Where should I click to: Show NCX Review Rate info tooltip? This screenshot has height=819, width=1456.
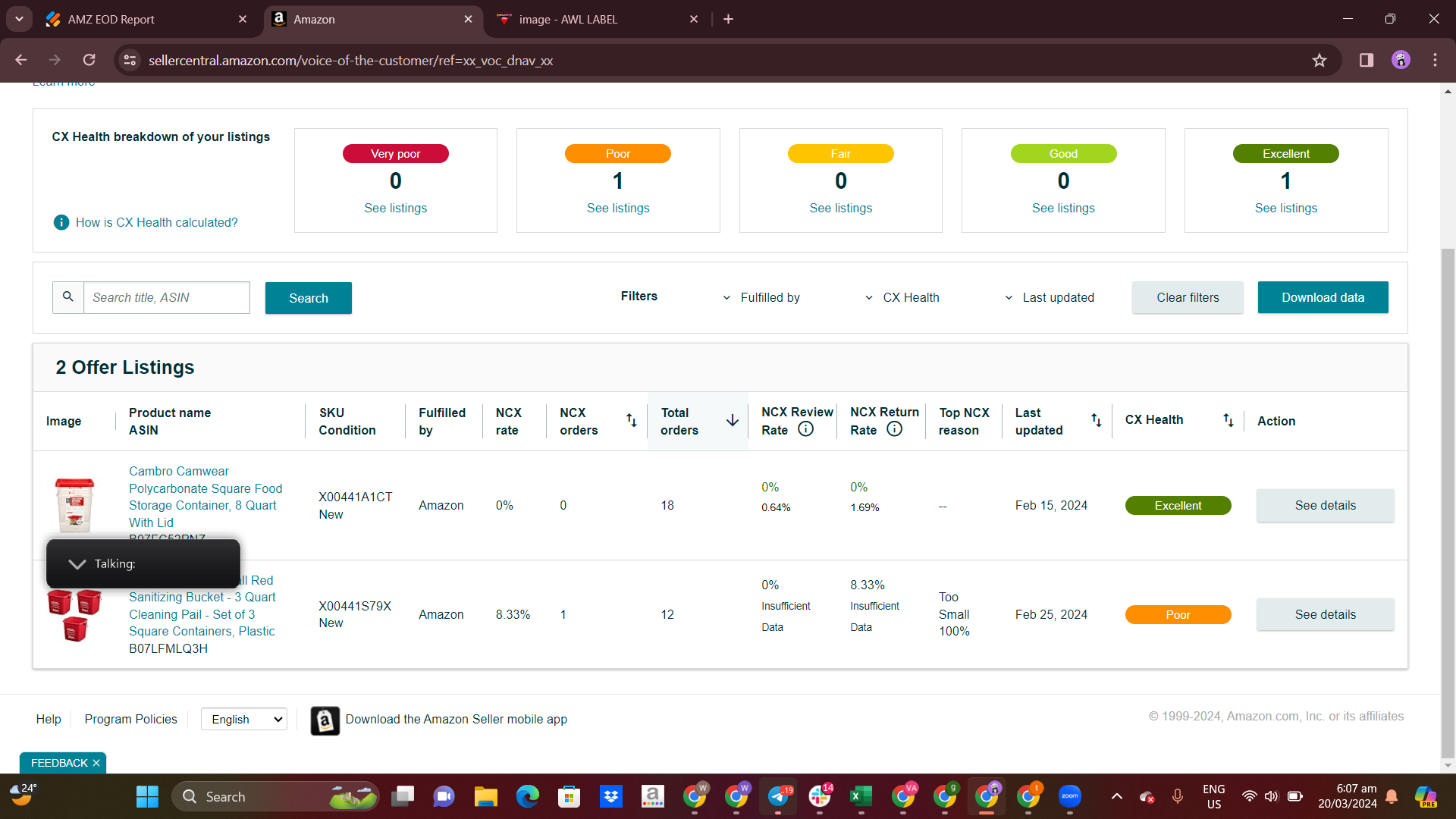click(806, 429)
